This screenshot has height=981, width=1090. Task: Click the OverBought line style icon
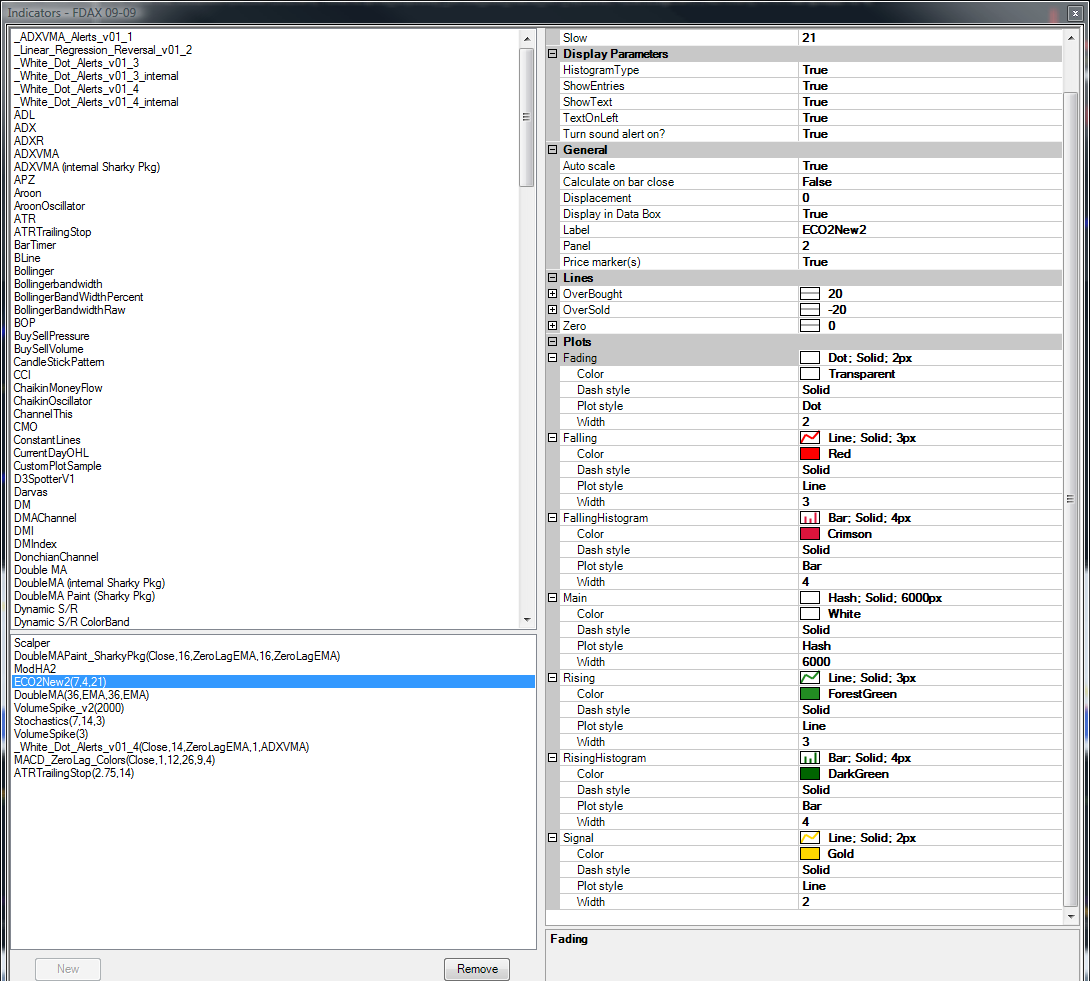809,294
